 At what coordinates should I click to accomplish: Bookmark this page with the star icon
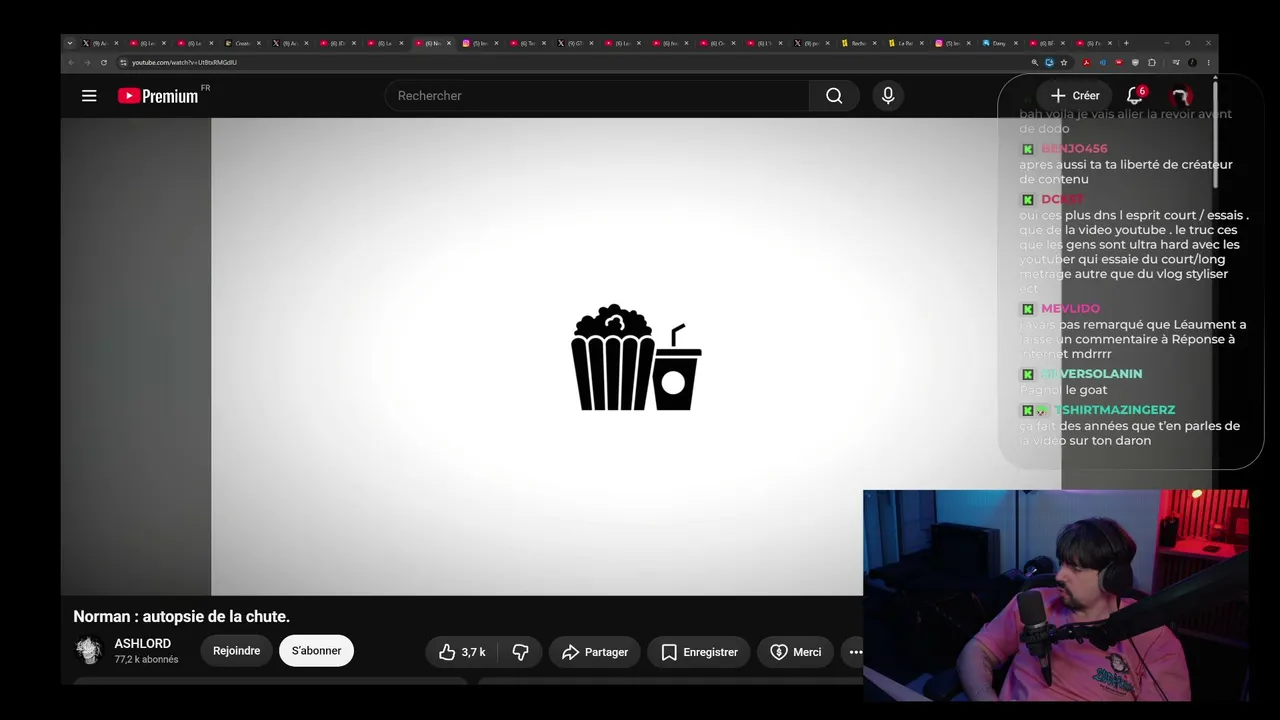(x=1064, y=62)
